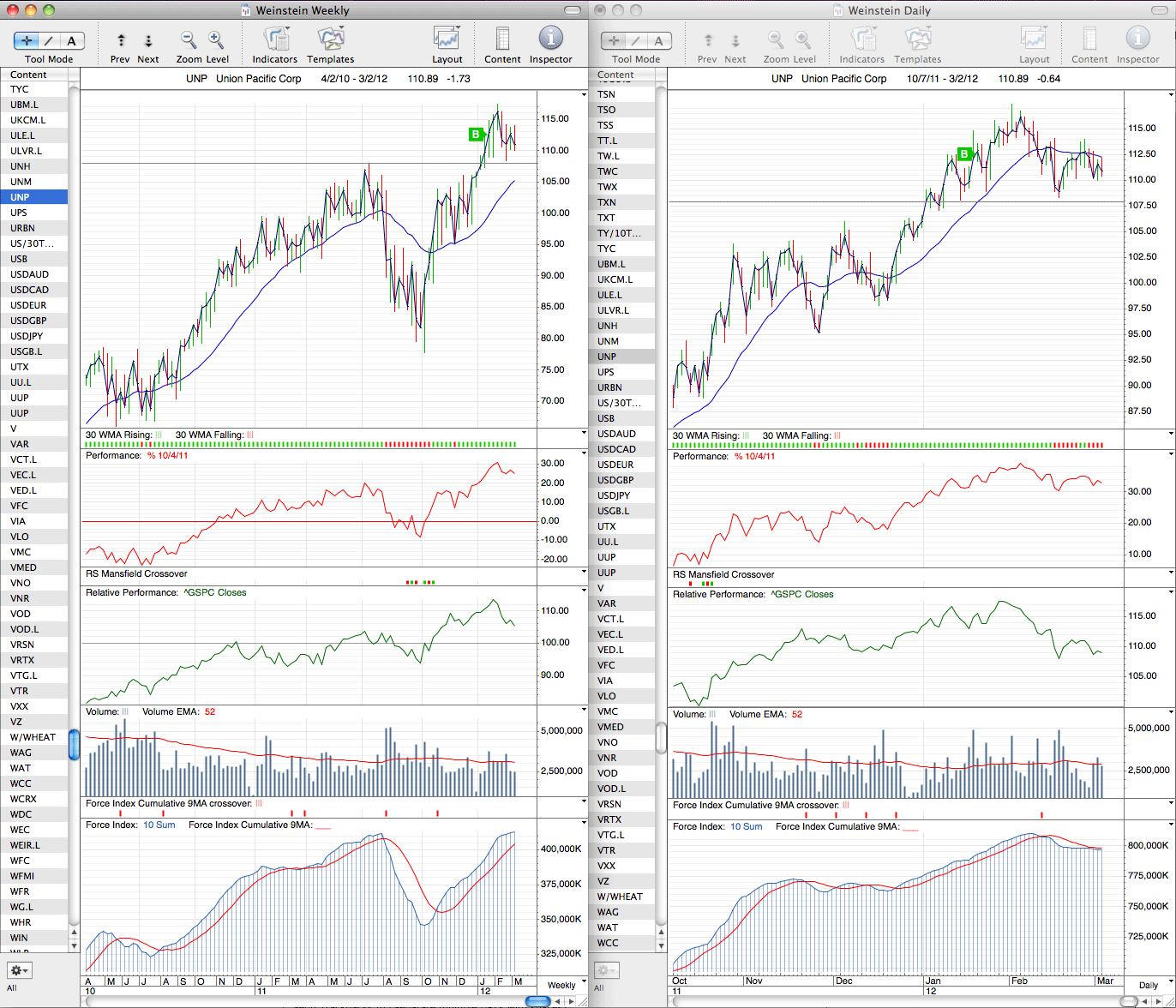Click the Content column header in Weekly sidebar
Image resolution: width=1176 pixels, height=1008 pixels.
[34, 75]
